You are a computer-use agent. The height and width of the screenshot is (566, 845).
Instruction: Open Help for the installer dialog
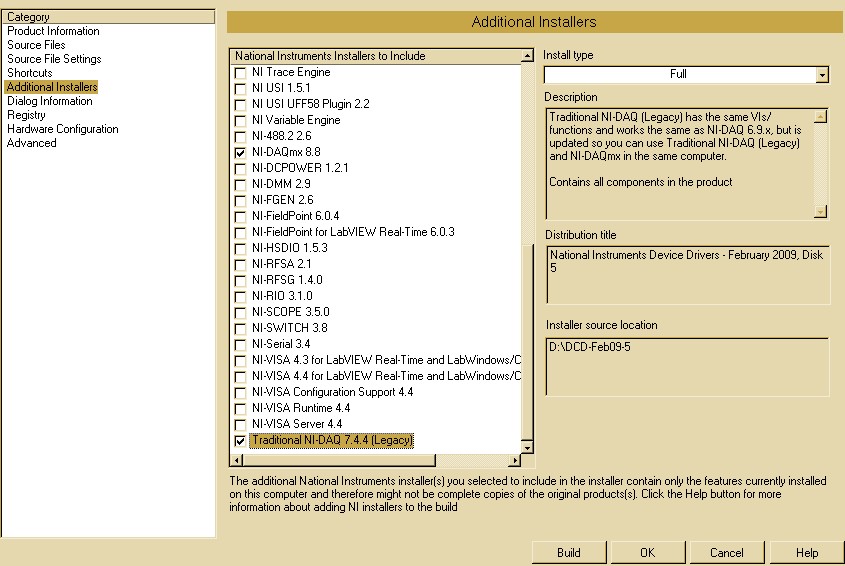point(807,553)
